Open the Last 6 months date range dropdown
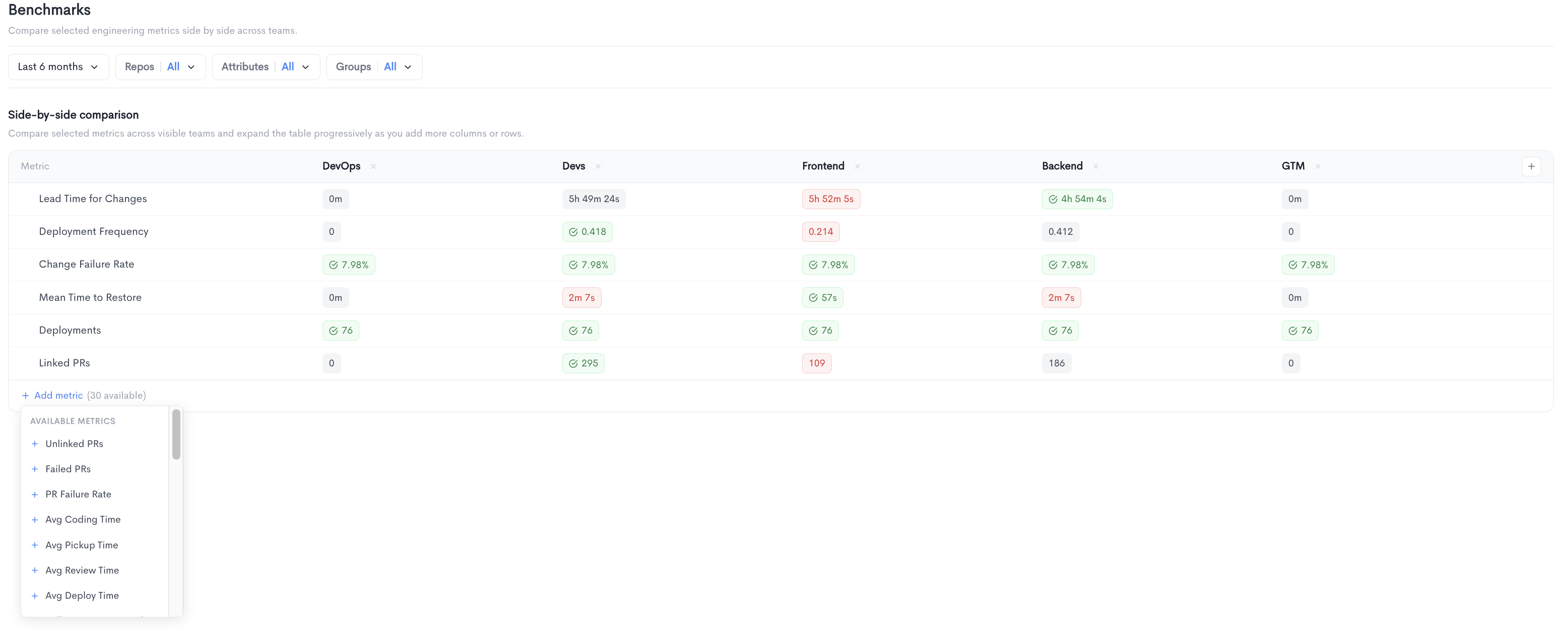 pyautogui.click(x=58, y=67)
